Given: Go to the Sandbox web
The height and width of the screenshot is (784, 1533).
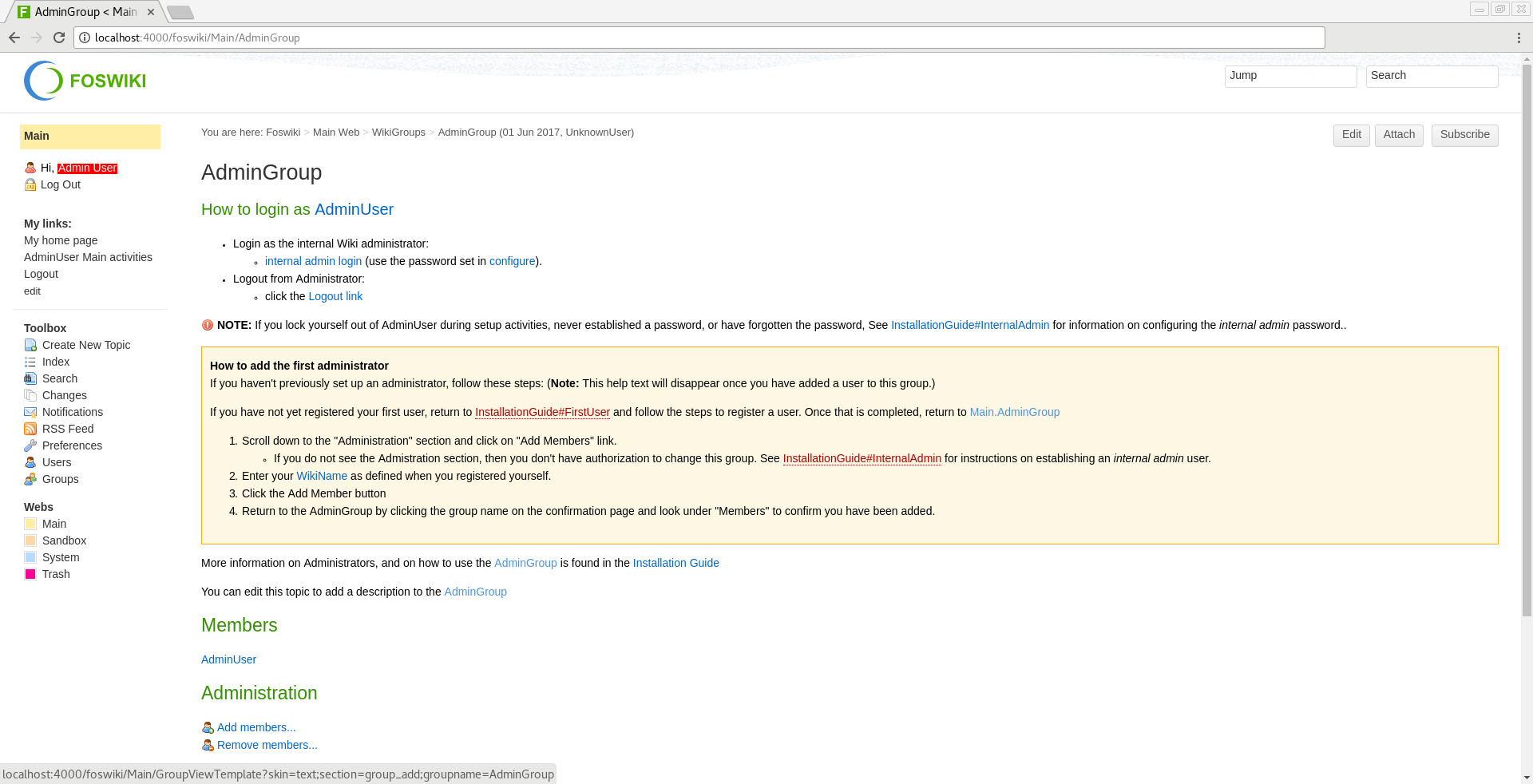Looking at the screenshot, I should [x=64, y=540].
